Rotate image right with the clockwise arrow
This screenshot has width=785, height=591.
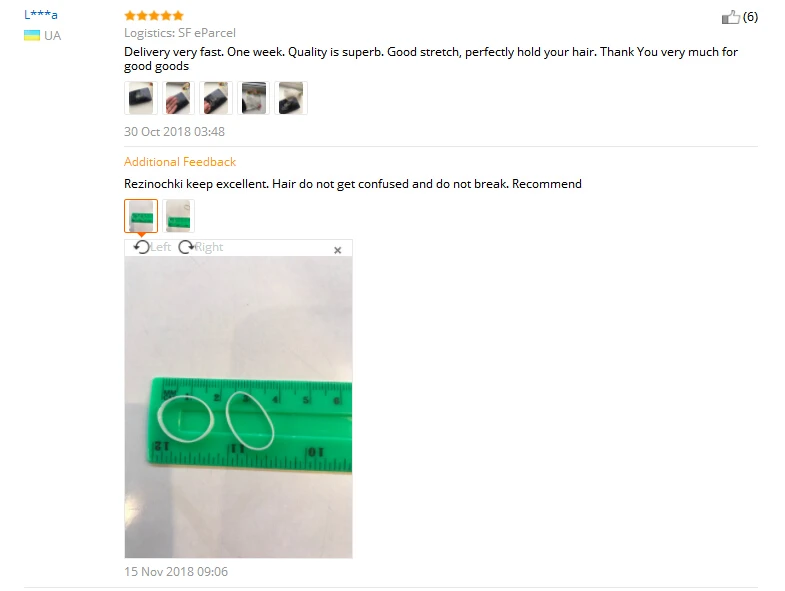[186, 247]
